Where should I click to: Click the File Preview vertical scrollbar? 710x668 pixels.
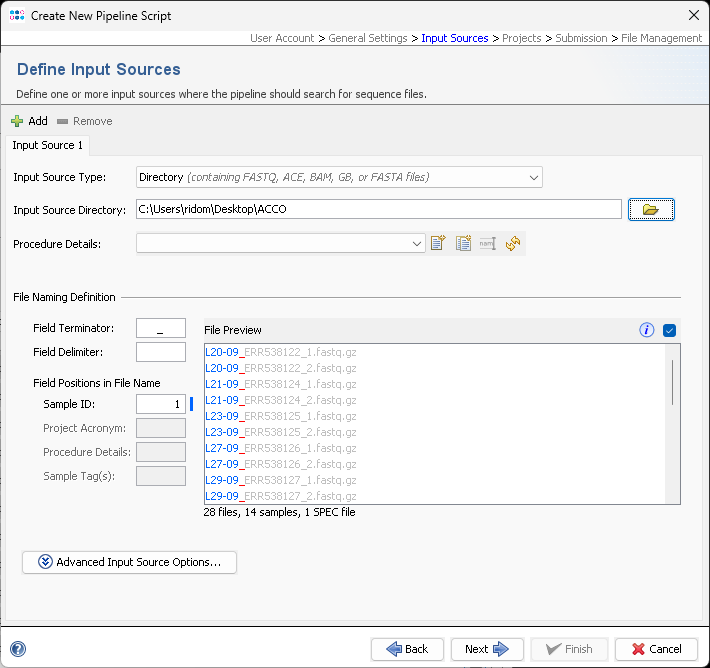coord(672,382)
